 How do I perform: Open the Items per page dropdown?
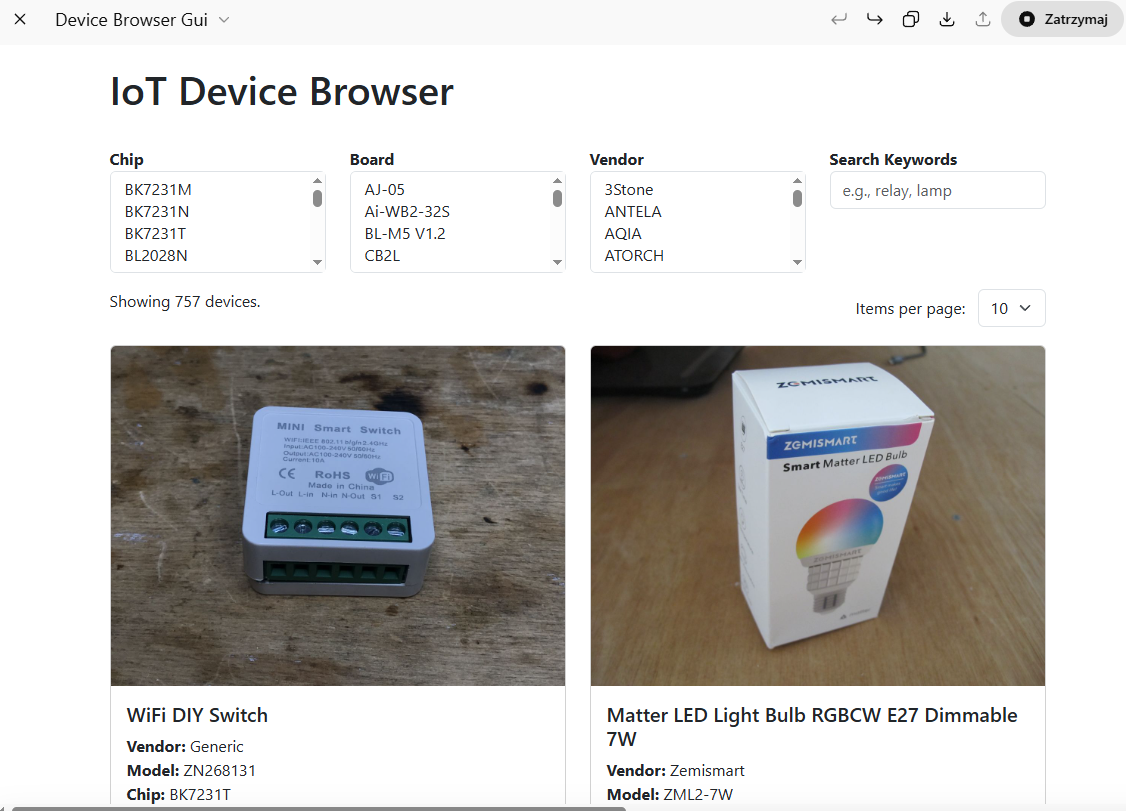[x=1011, y=308]
